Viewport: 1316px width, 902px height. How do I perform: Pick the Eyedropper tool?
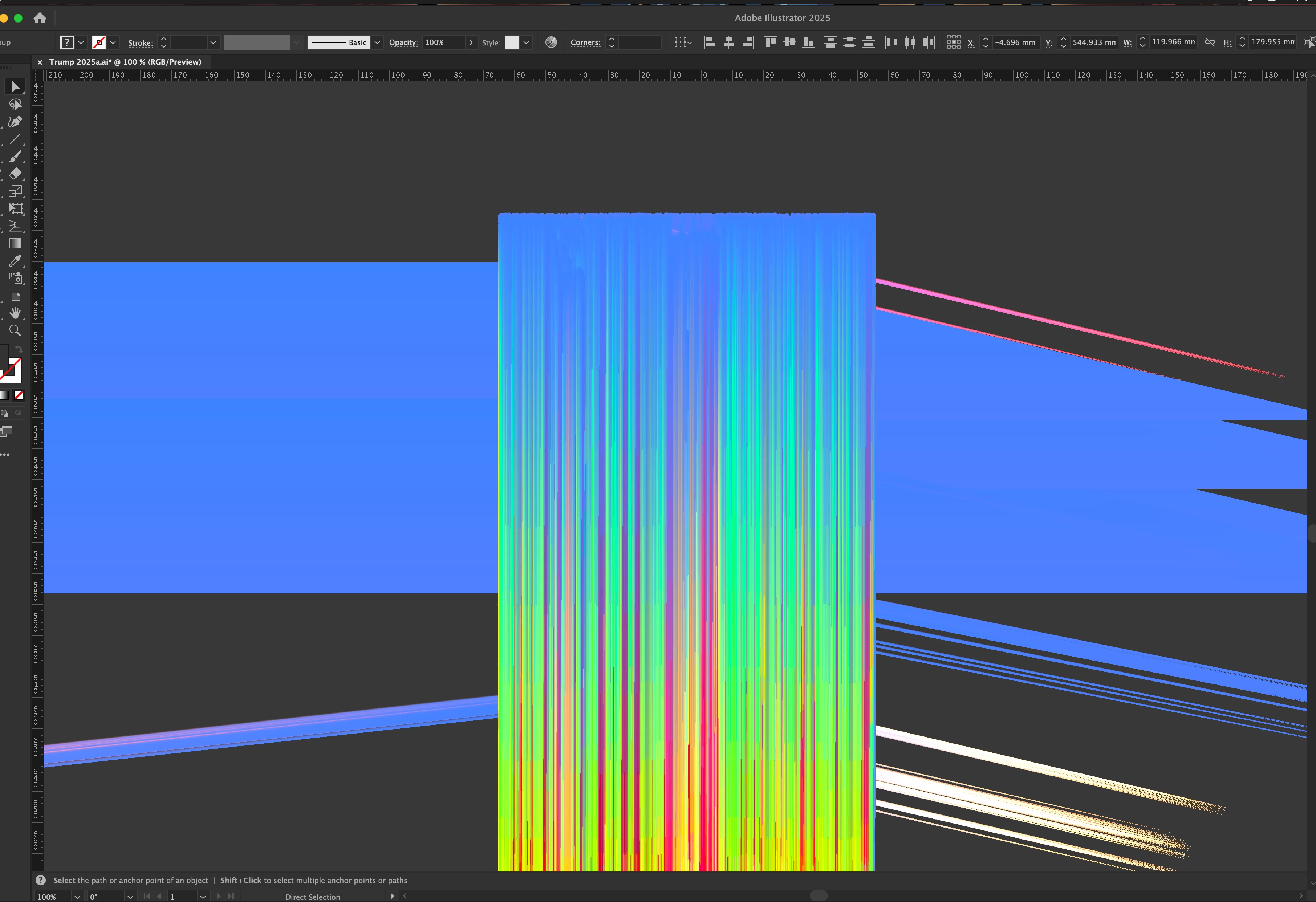tap(15, 261)
